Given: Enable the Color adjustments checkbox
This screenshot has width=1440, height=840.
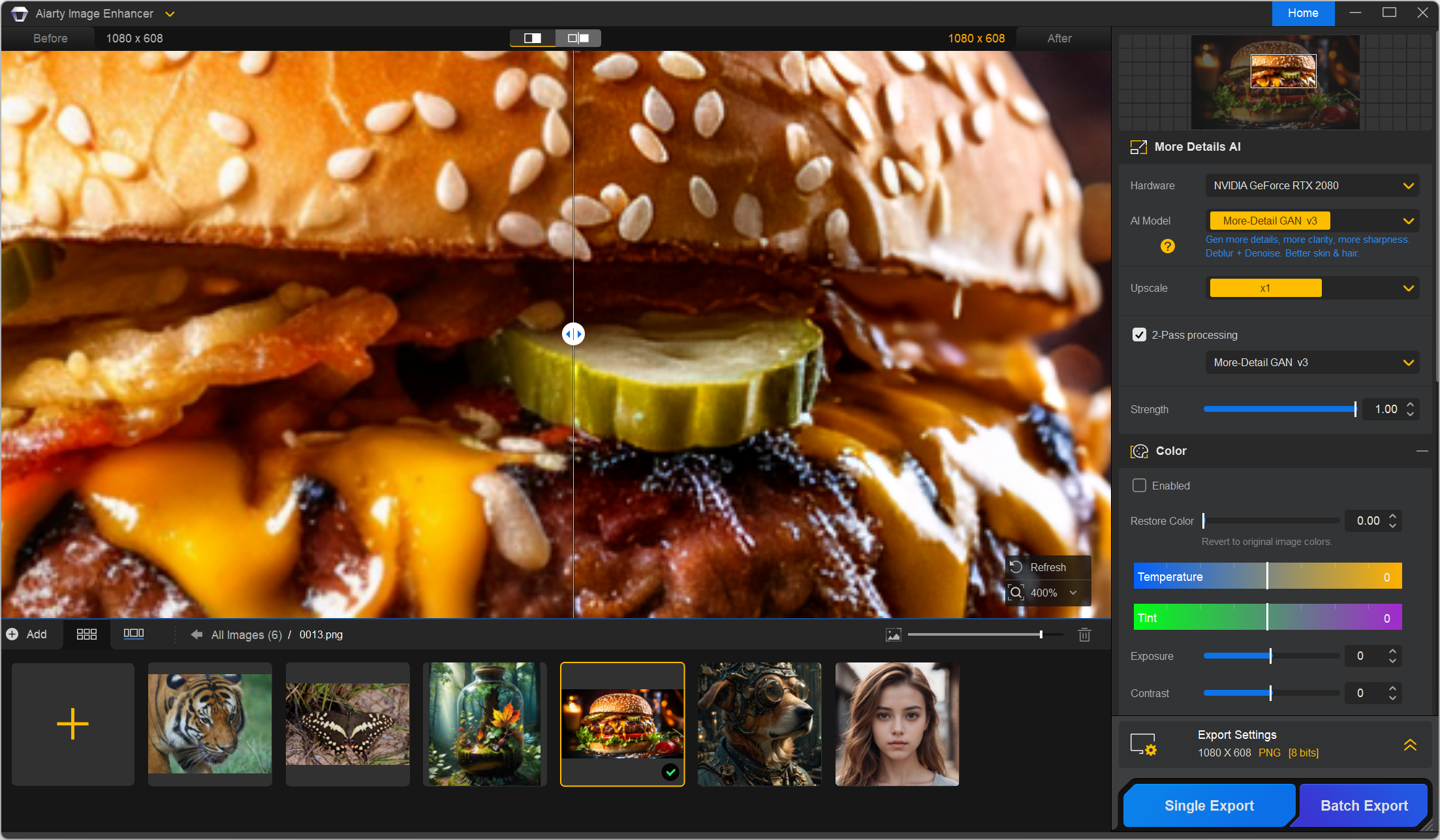Looking at the screenshot, I should pyautogui.click(x=1139, y=485).
